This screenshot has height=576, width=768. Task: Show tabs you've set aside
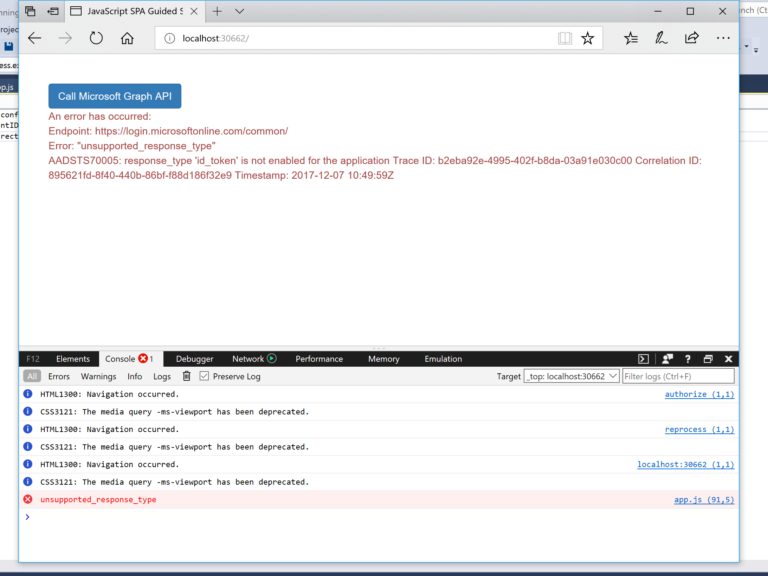pyautogui.click(x=30, y=11)
